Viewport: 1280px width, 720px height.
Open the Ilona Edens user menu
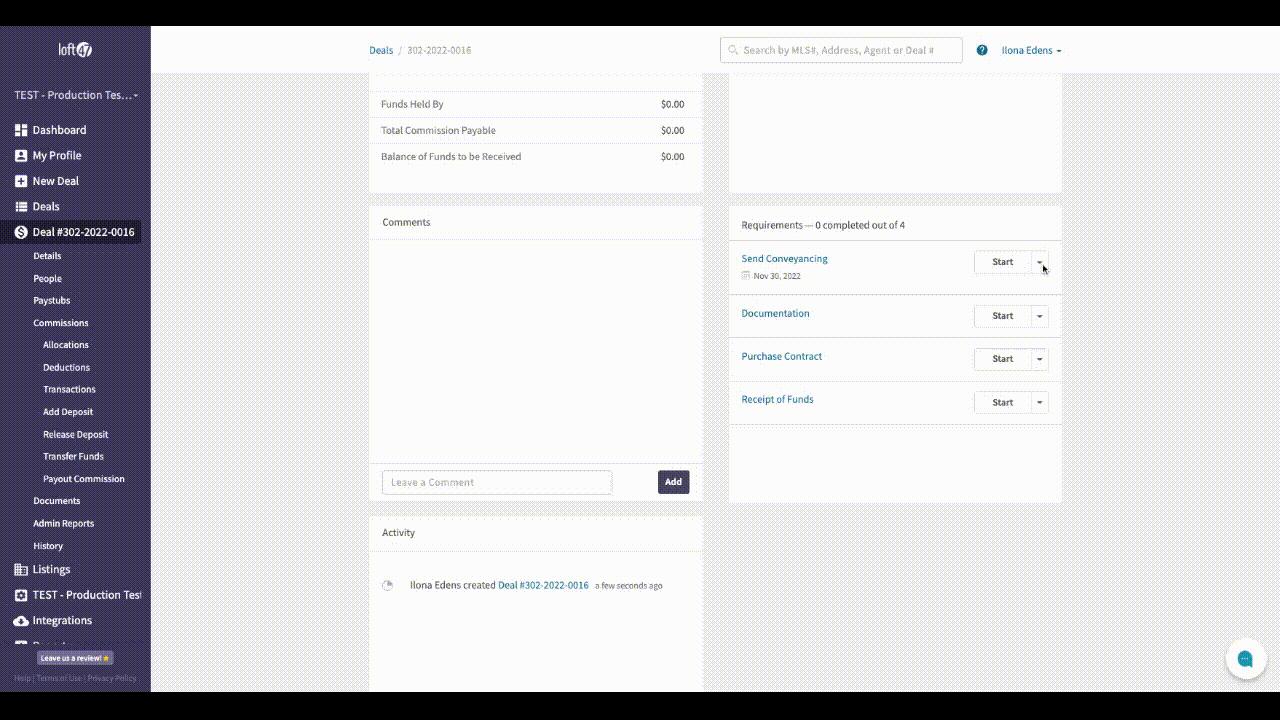tap(1031, 50)
